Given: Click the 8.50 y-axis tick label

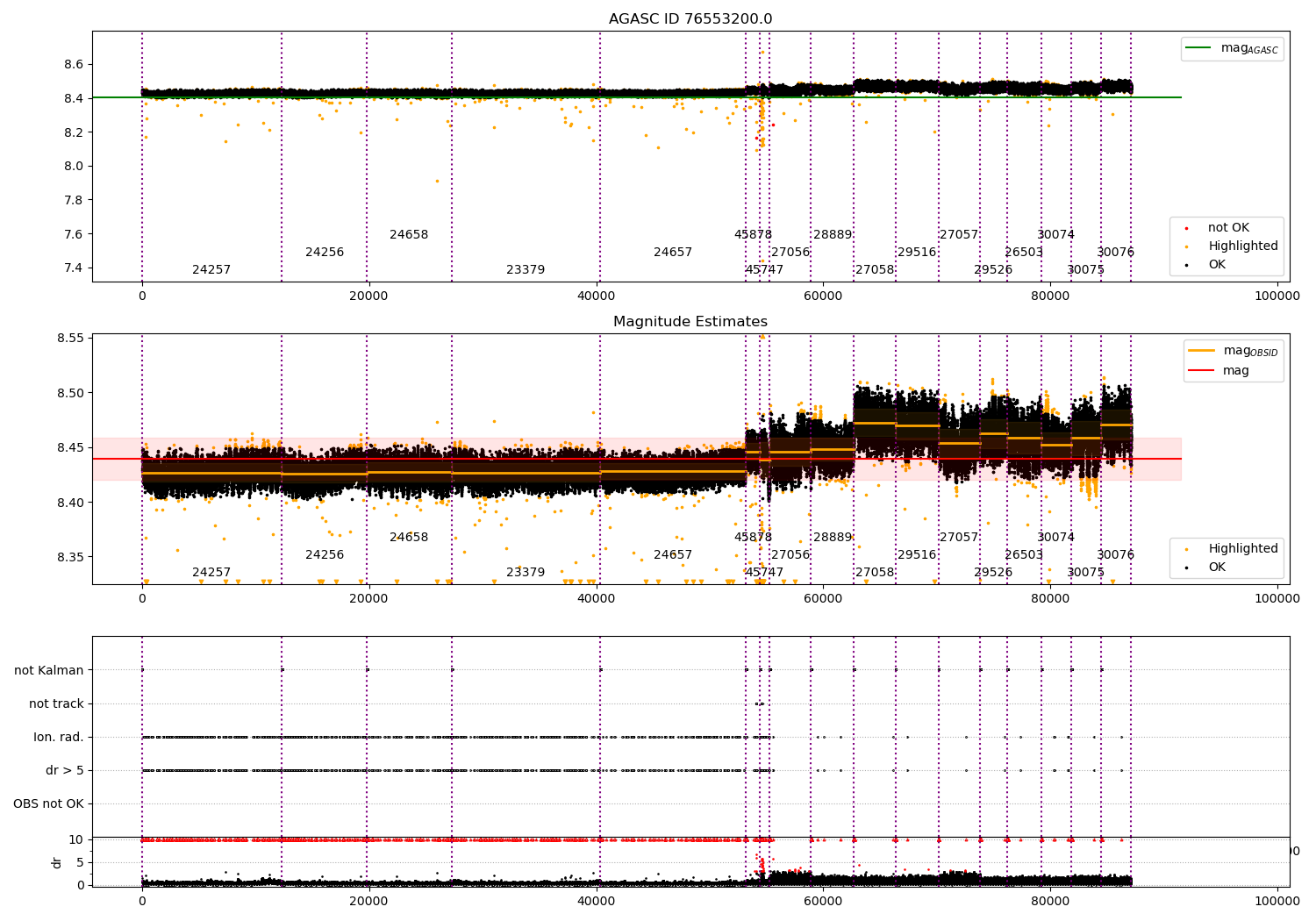Looking at the screenshot, I should click(70, 393).
